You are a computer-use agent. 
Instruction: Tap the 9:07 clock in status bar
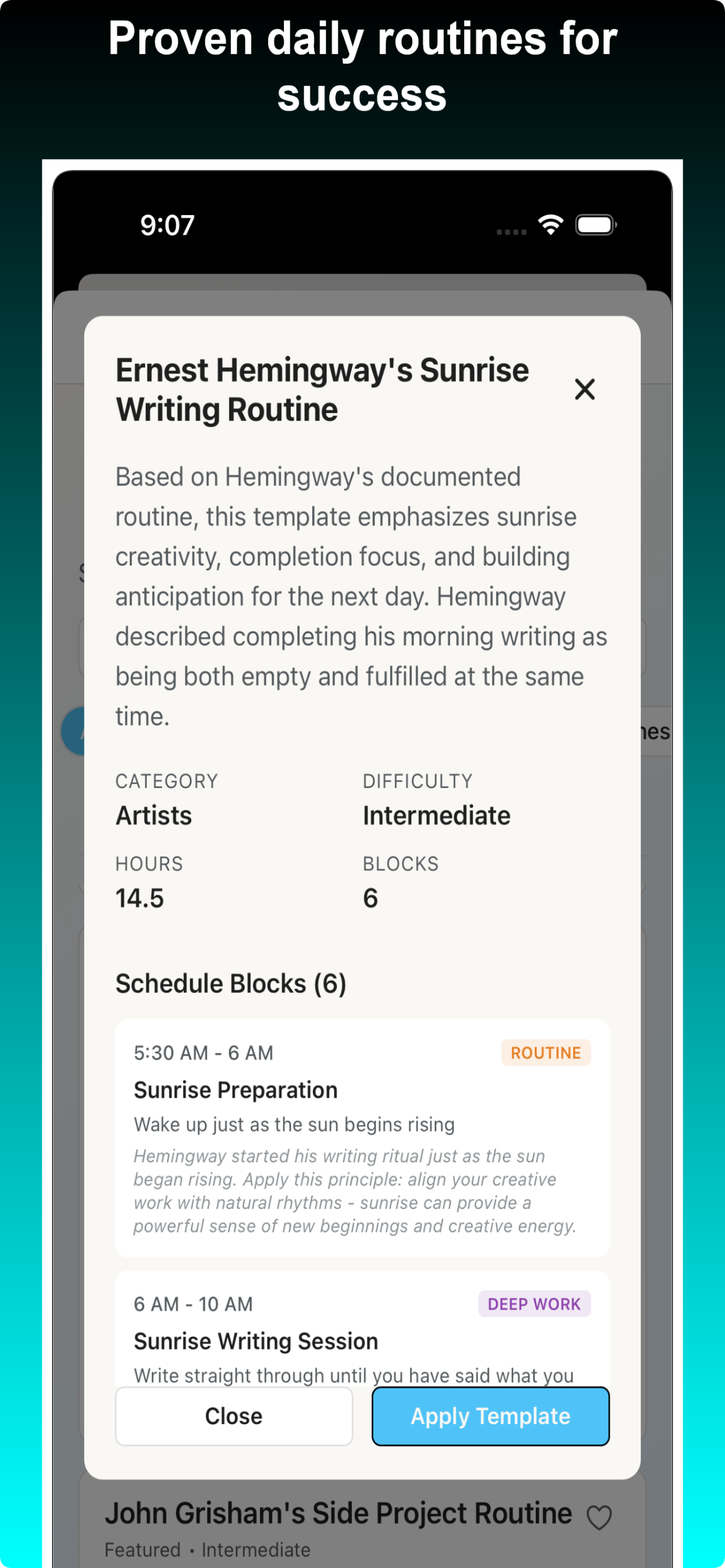(167, 225)
